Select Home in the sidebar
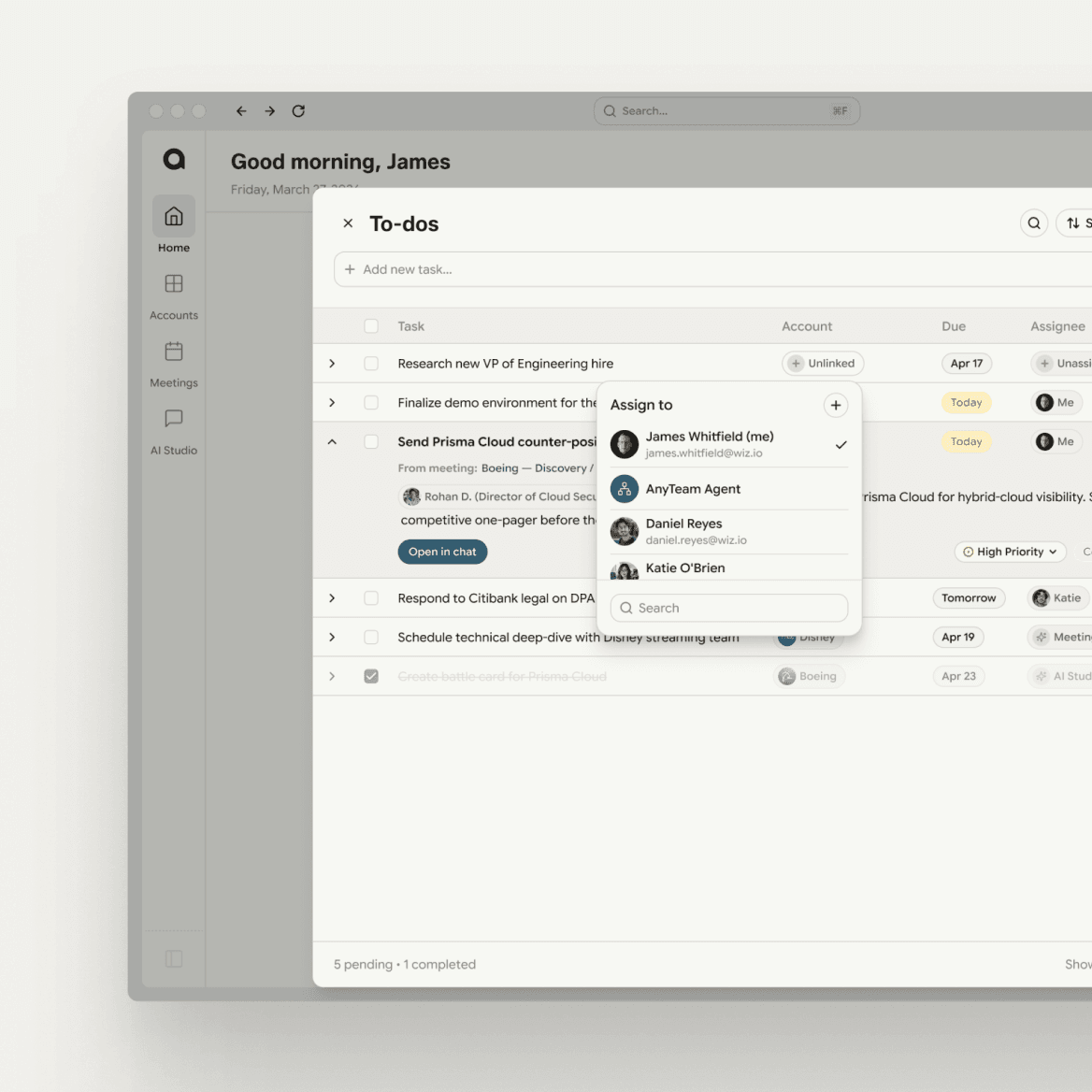The image size is (1092, 1092). click(x=173, y=225)
